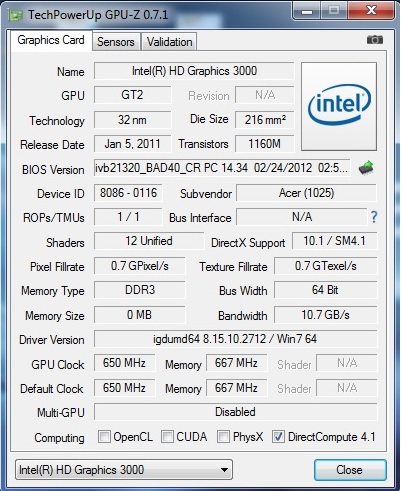Click the Default Clock field 650 MHz
The width and height of the screenshot is (402, 491).
[124, 388]
